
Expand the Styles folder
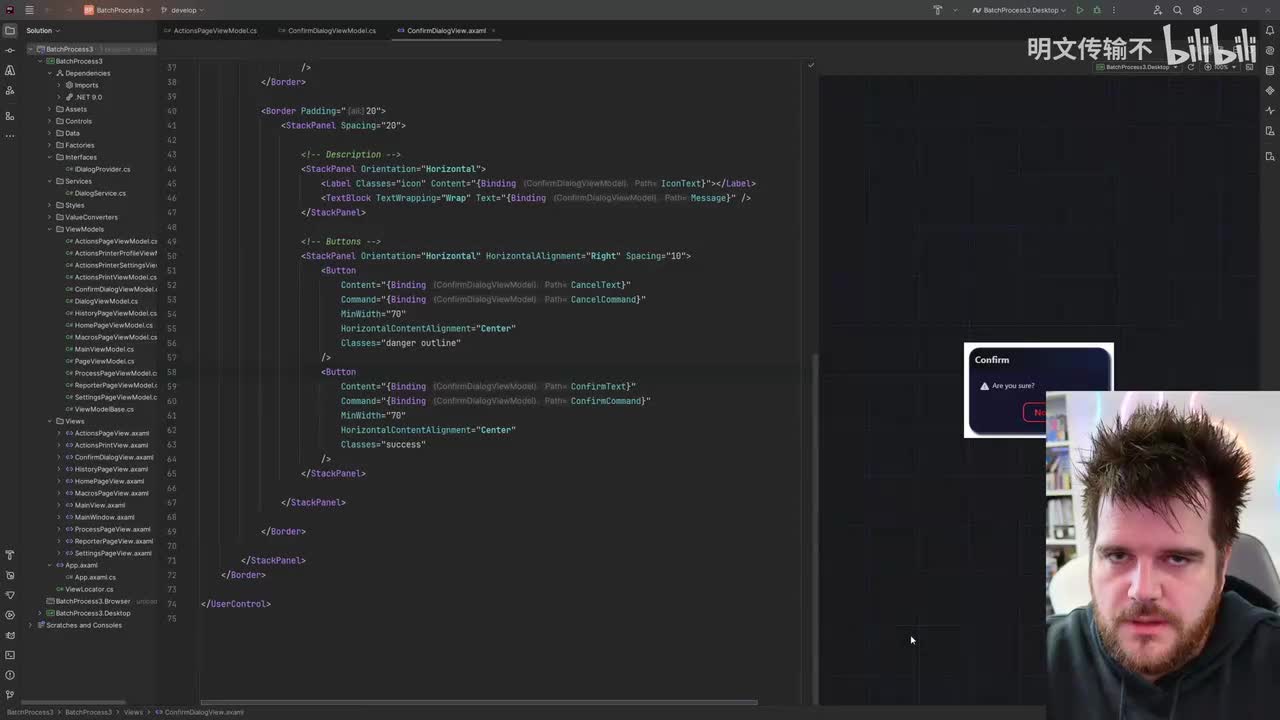tap(50, 205)
